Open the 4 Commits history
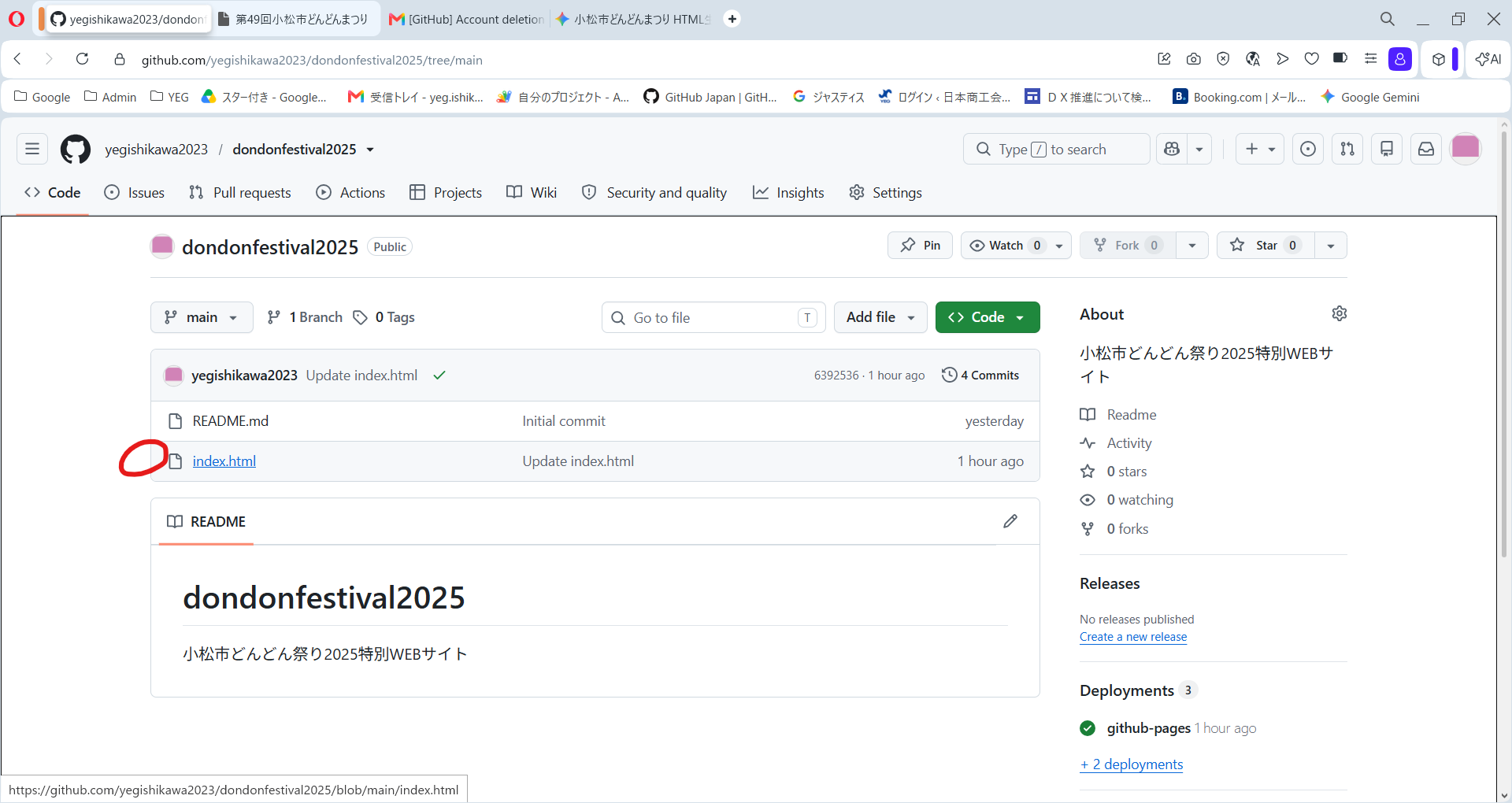This screenshot has width=1512, height=803. click(980, 376)
